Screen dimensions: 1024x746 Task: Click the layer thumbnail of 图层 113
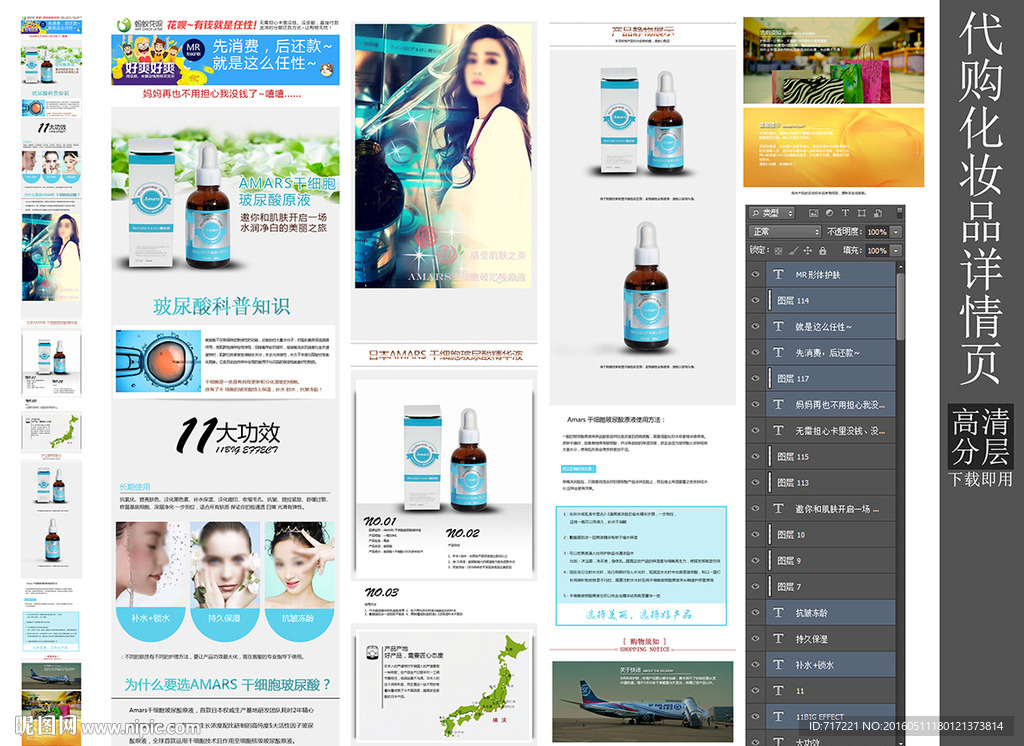click(770, 482)
